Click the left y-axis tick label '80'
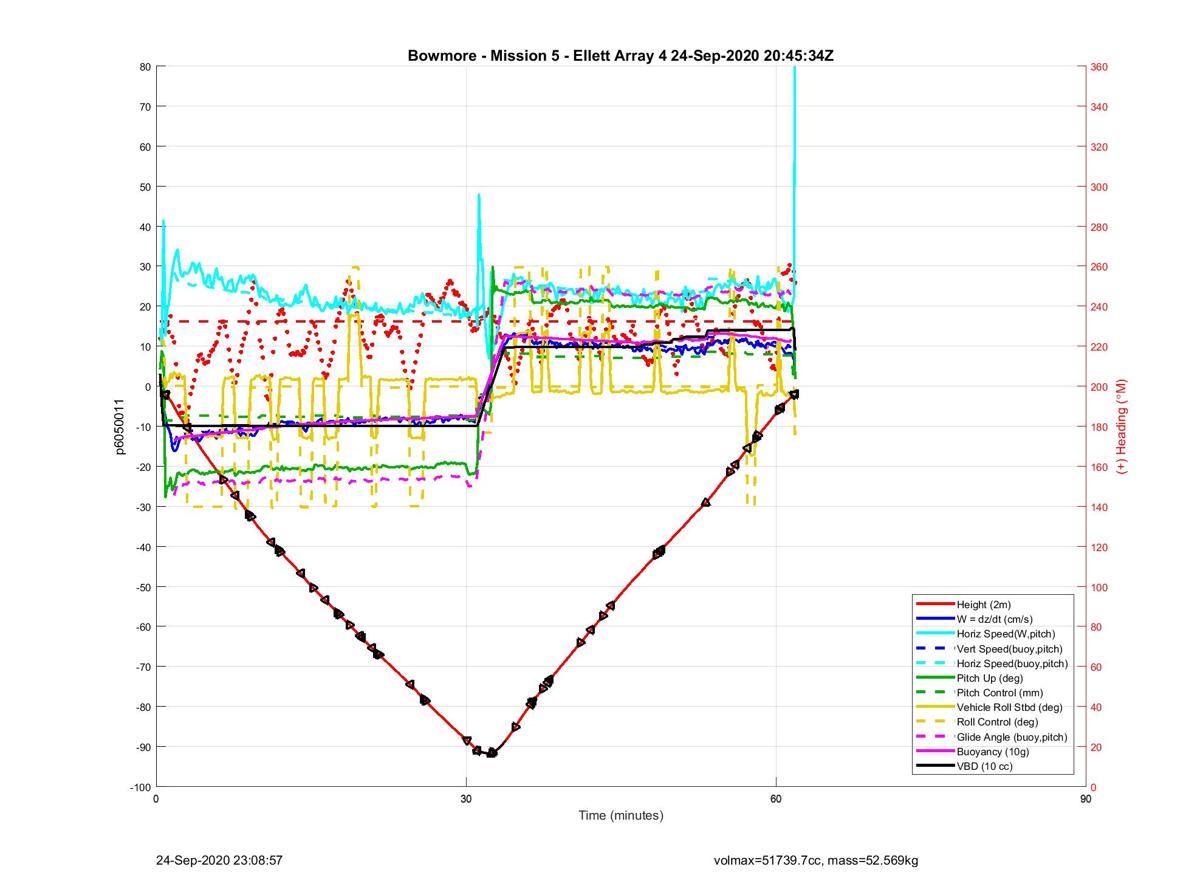The width and height of the screenshot is (1200, 885). click(x=144, y=67)
